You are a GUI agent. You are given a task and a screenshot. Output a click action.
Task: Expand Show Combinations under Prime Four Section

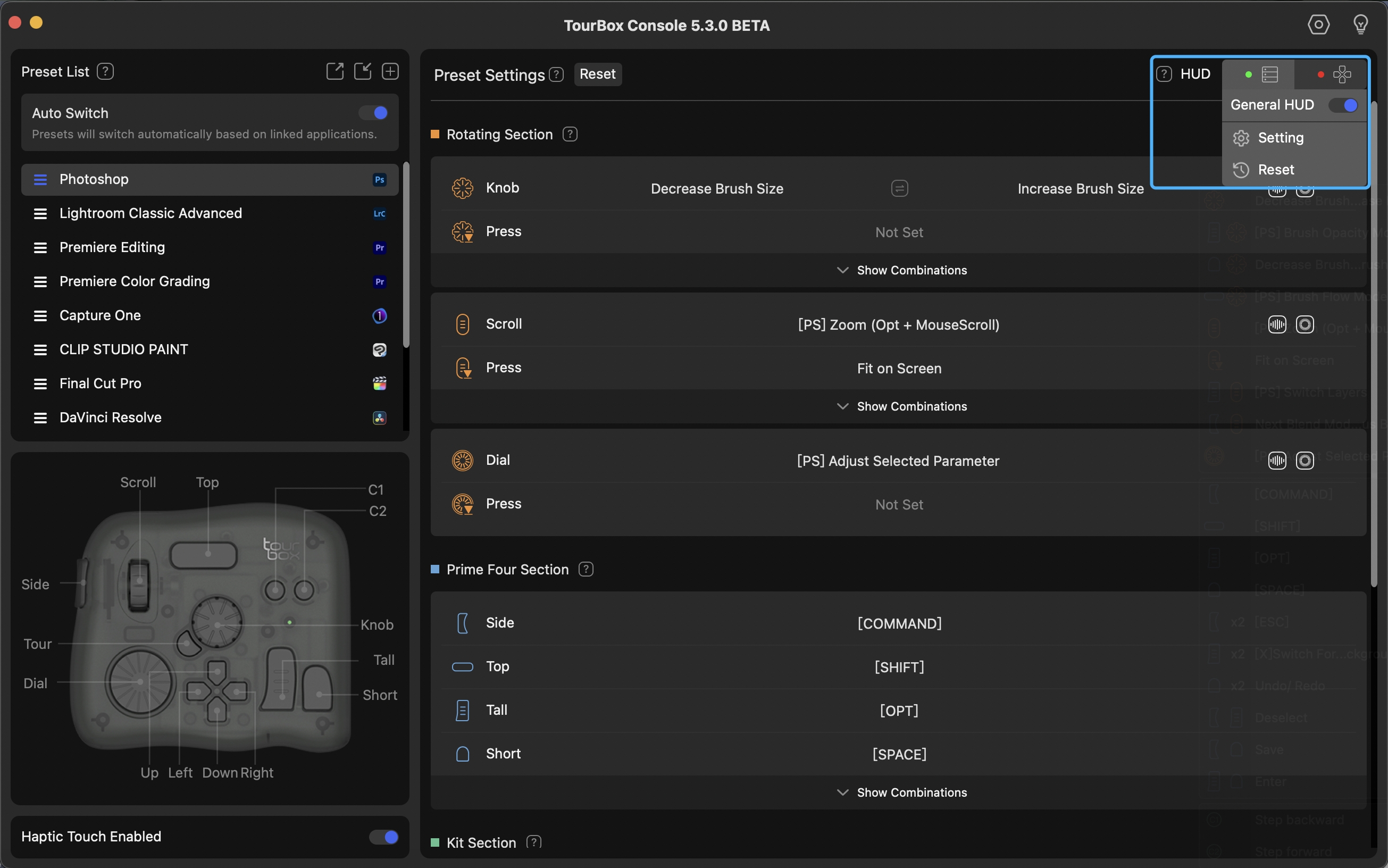[899, 792]
